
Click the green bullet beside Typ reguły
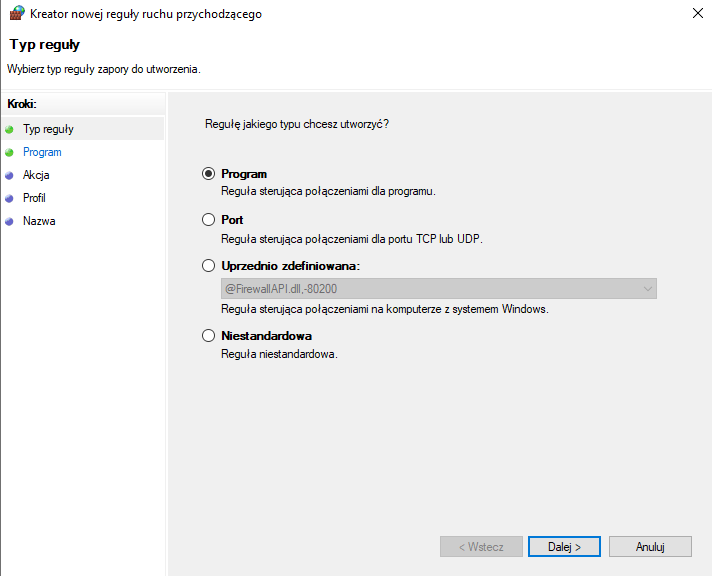click(x=10, y=129)
